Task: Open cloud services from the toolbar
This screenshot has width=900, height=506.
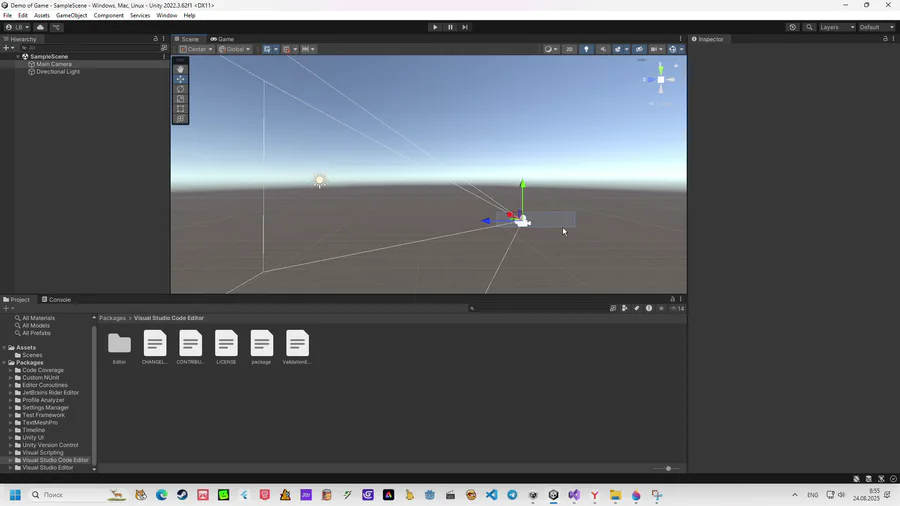Action: pyautogui.click(x=40, y=27)
